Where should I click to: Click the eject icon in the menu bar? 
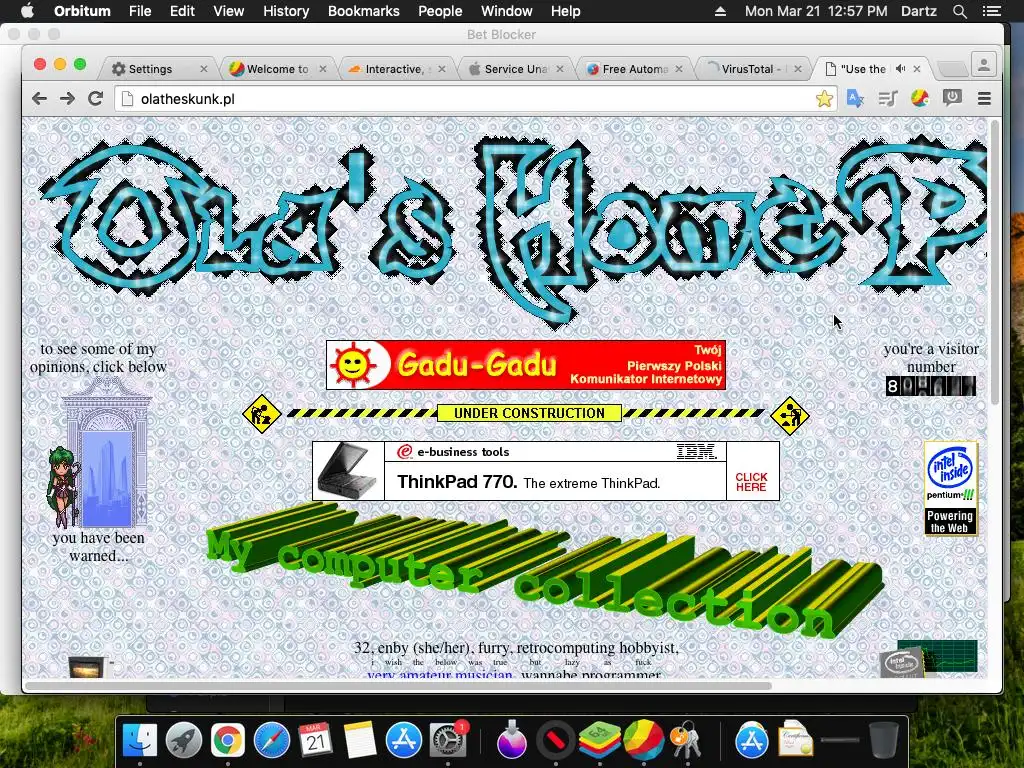tap(720, 11)
